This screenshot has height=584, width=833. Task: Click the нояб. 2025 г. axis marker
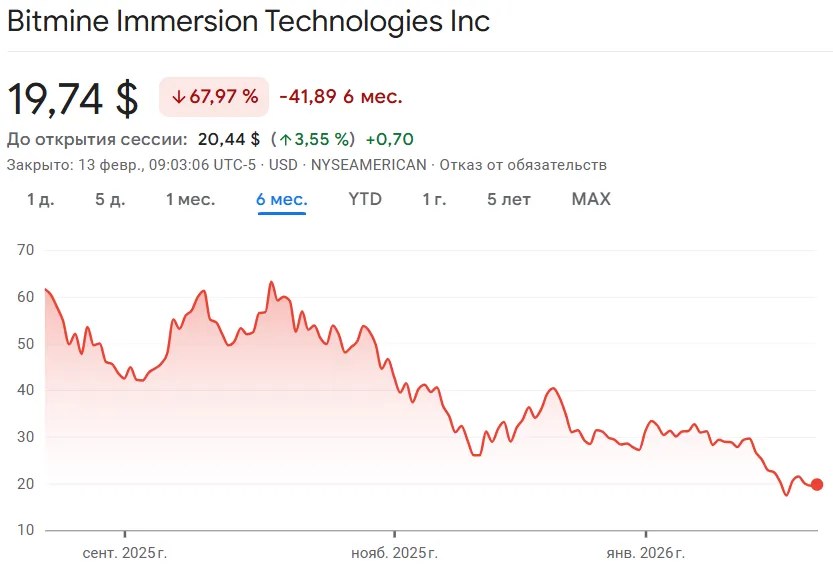(x=395, y=553)
